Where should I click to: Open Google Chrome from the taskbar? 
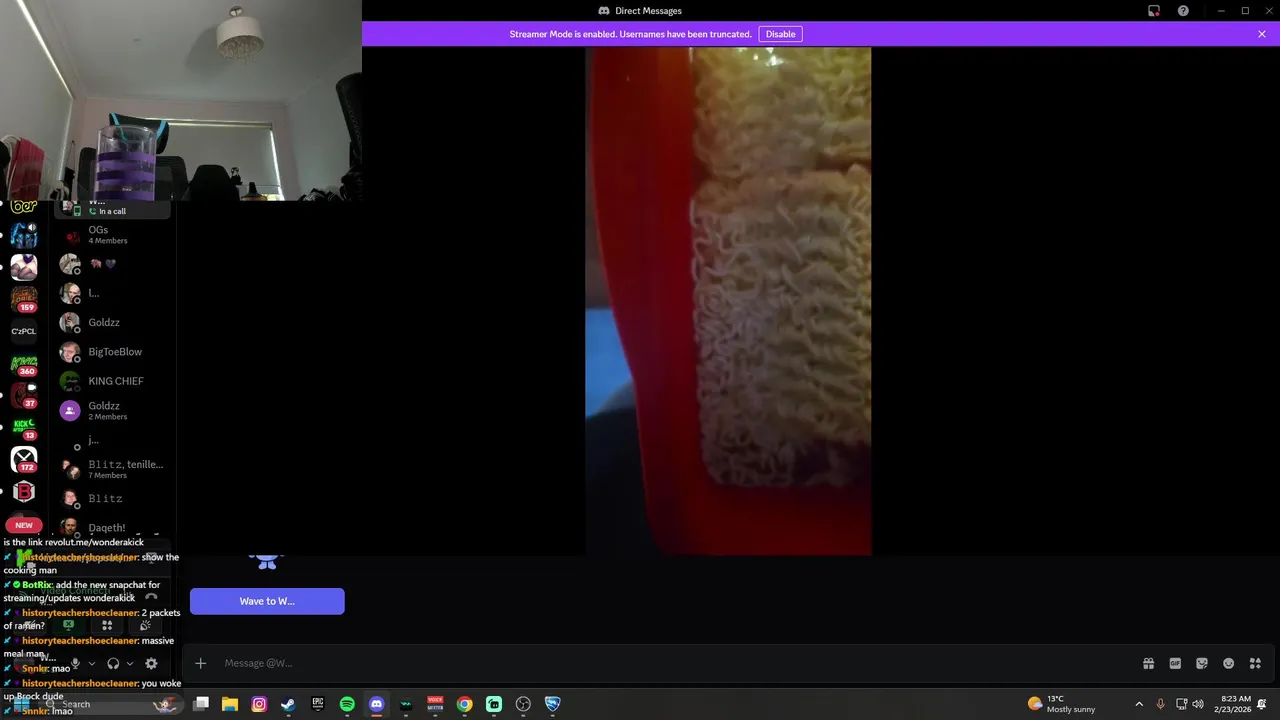465,704
